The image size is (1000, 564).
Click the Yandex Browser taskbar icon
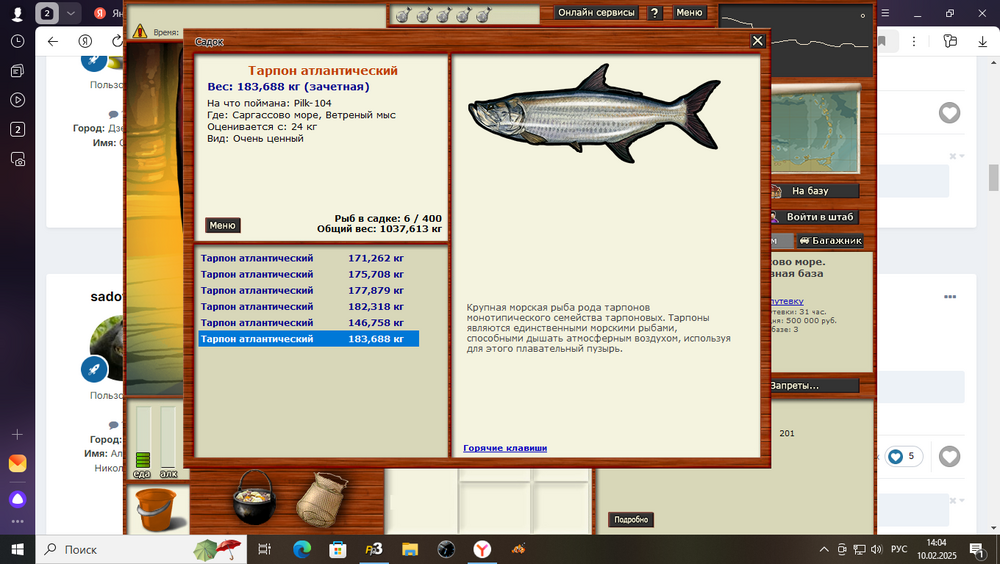[x=481, y=549]
